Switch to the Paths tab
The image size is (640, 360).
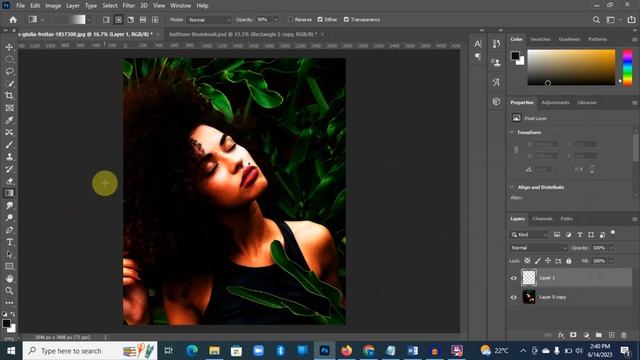click(x=567, y=219)
